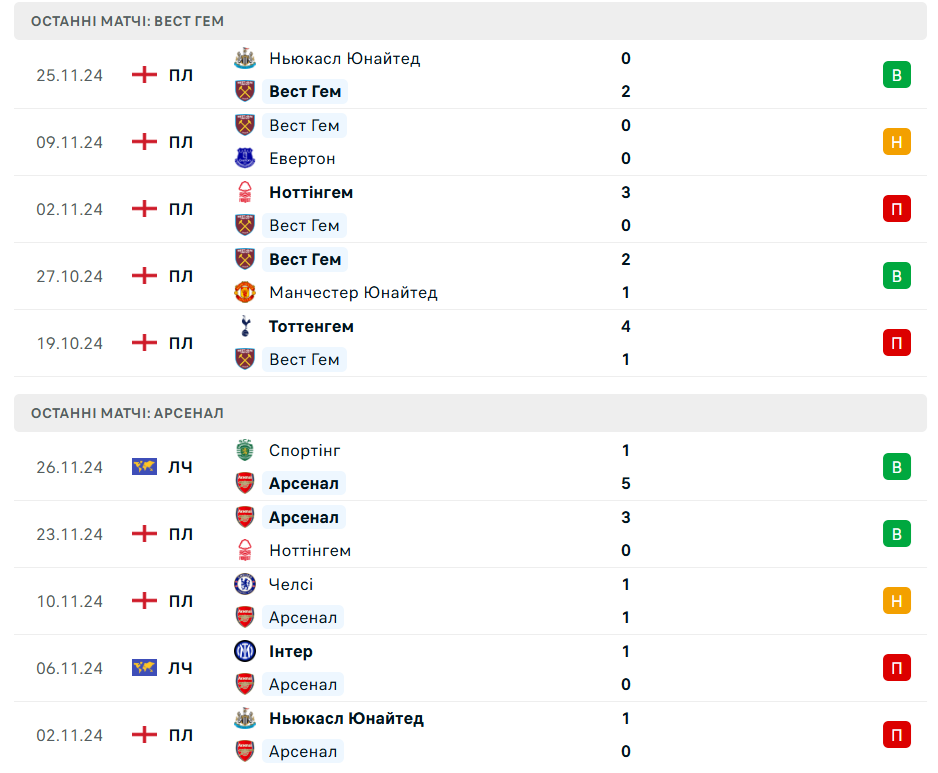Click the orange H badge for Chelsea–Arsenal

coord(896,601)
